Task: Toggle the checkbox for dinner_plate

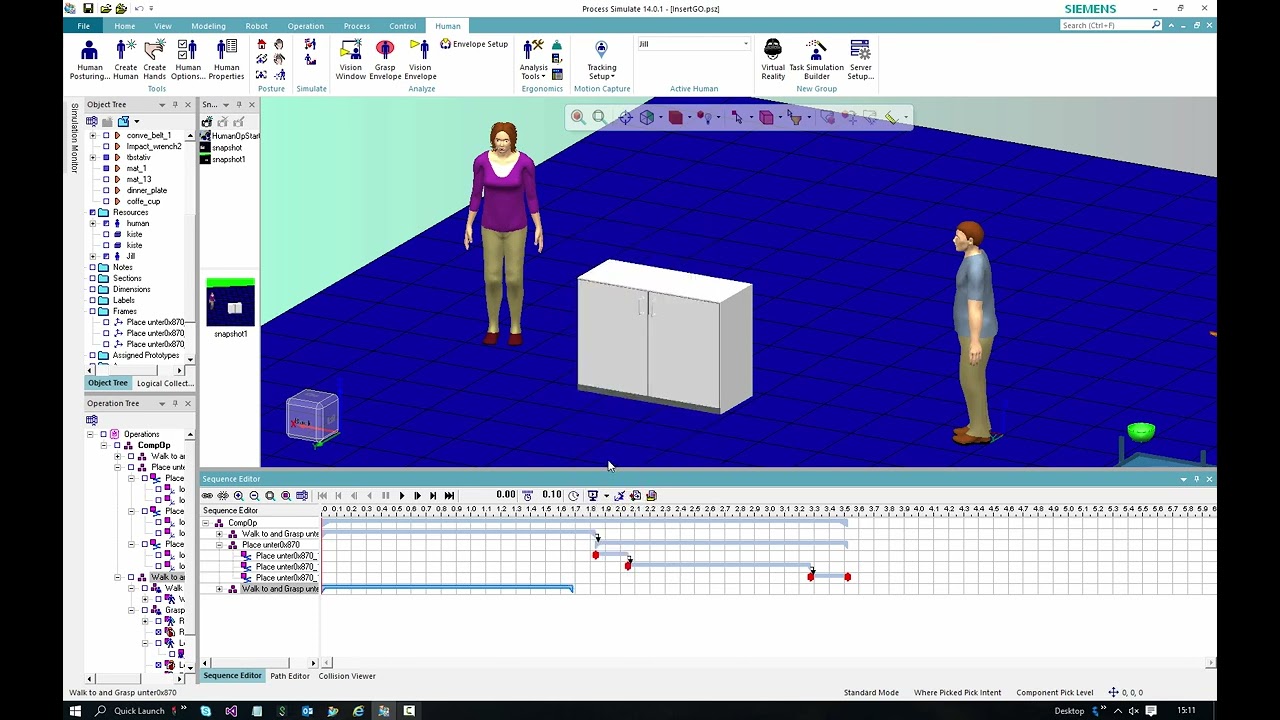Action: coord(106,190)
